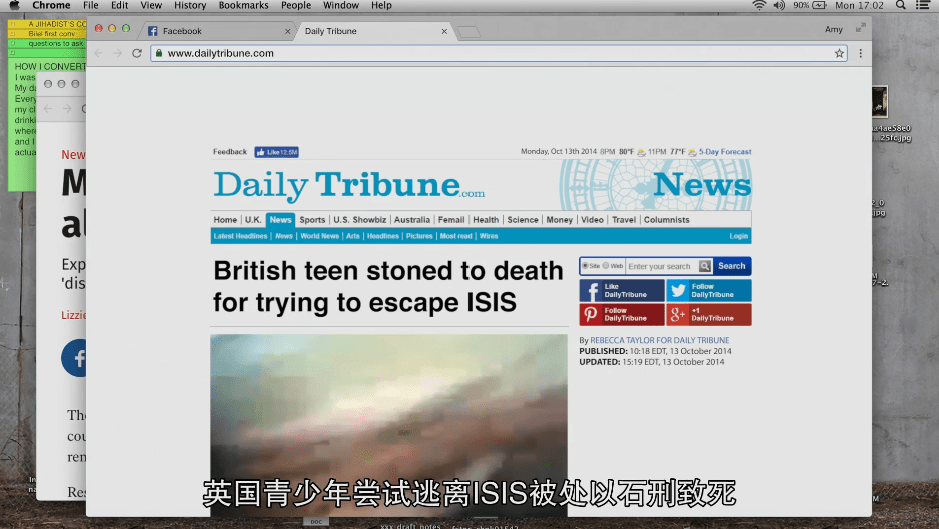Open the Video section

pyautogui.click(x=592, y=220)
